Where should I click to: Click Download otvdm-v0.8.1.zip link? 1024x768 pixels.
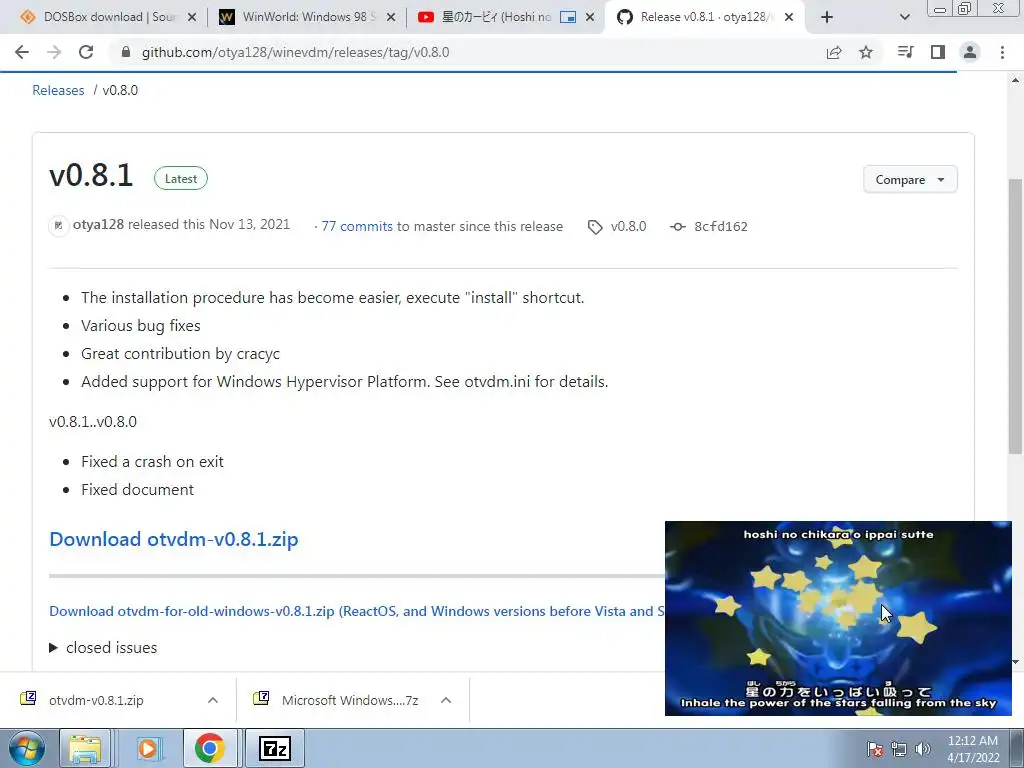point(174,539)
